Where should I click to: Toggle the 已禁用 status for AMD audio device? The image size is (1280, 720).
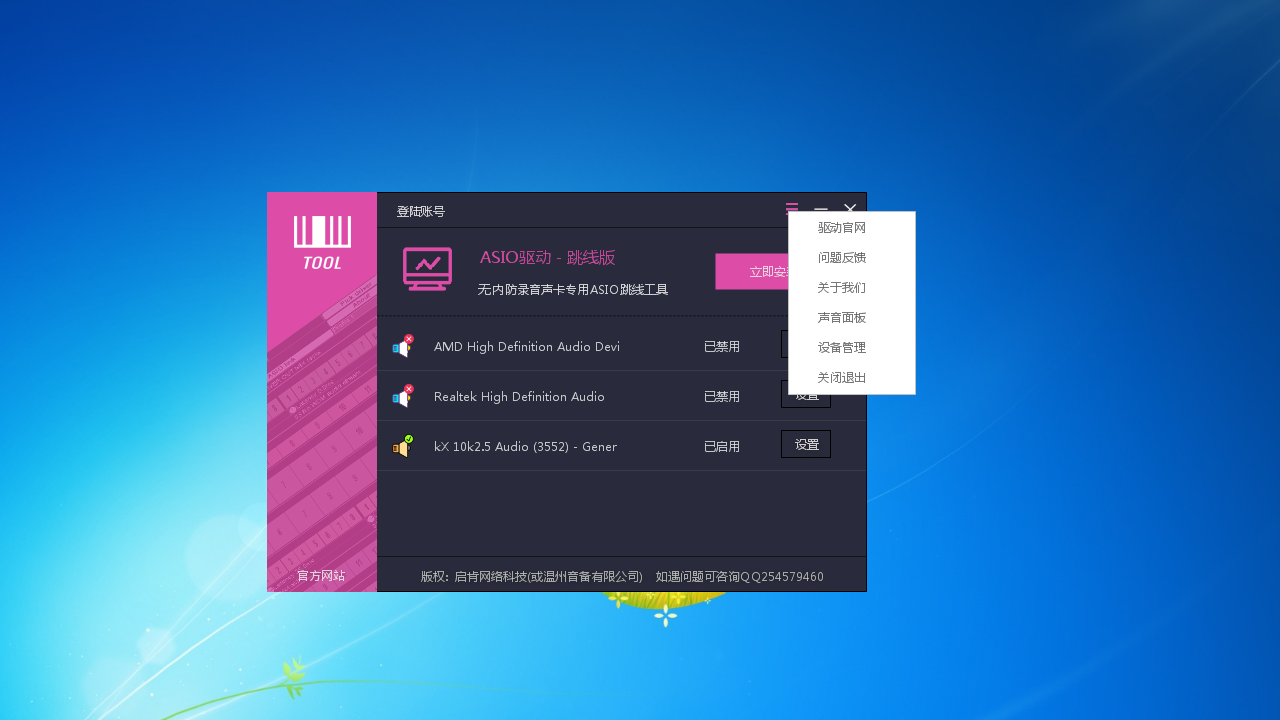[721, 345]
